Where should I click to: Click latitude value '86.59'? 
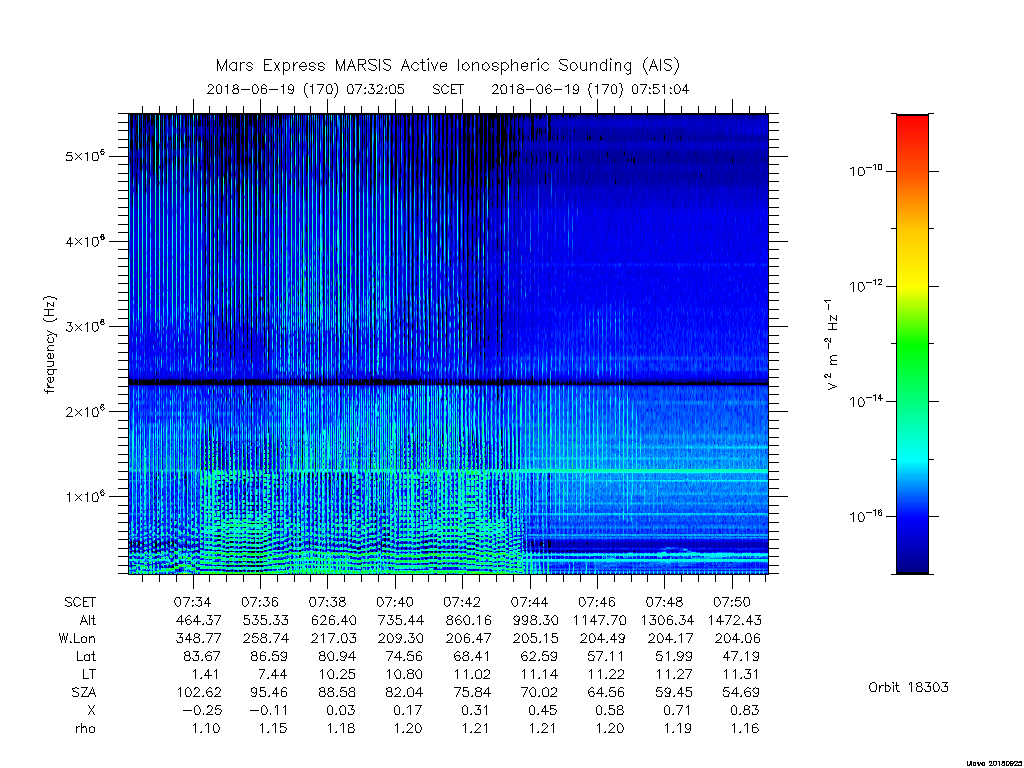click(x=270, y=656)
